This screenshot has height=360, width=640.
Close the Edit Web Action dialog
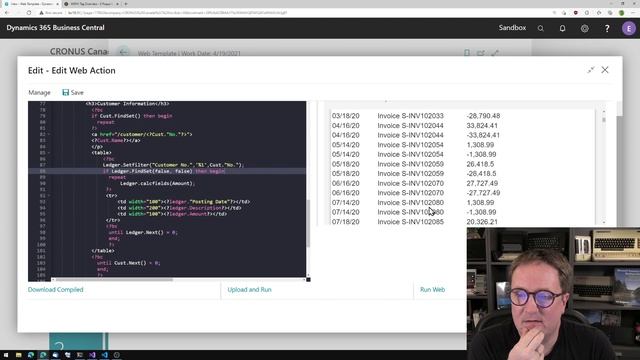pos(605,70)
